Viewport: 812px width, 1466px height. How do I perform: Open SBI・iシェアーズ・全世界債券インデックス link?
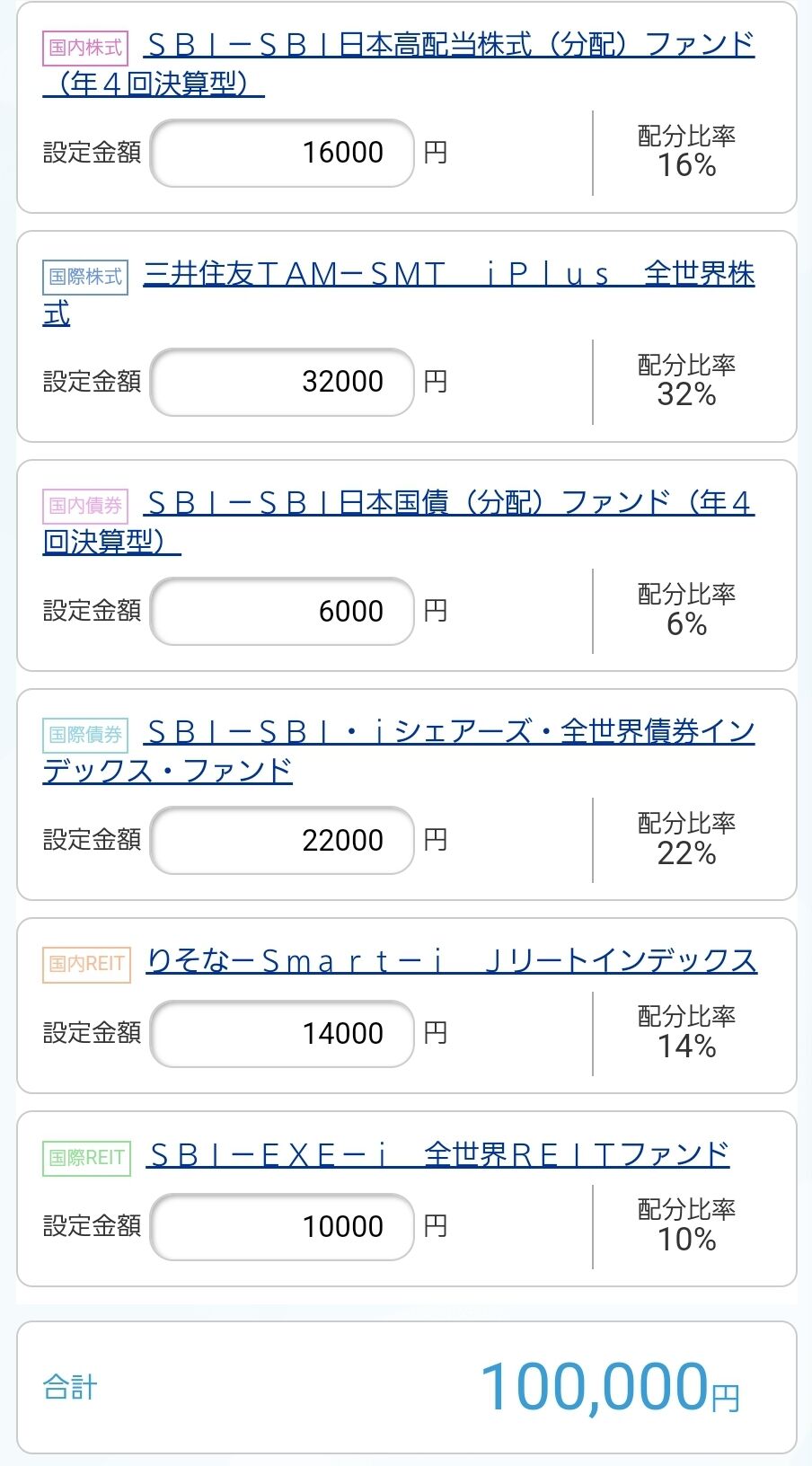pos(449,732)
